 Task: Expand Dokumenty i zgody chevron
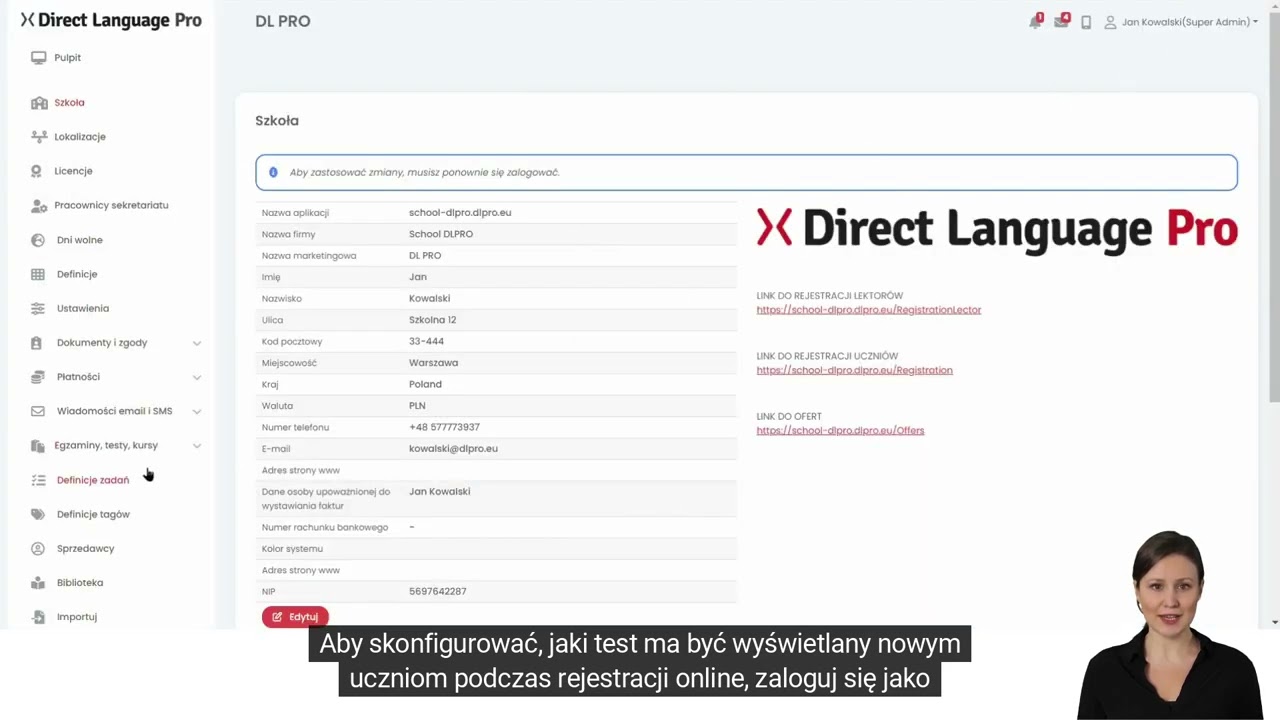tap(197, 343)
